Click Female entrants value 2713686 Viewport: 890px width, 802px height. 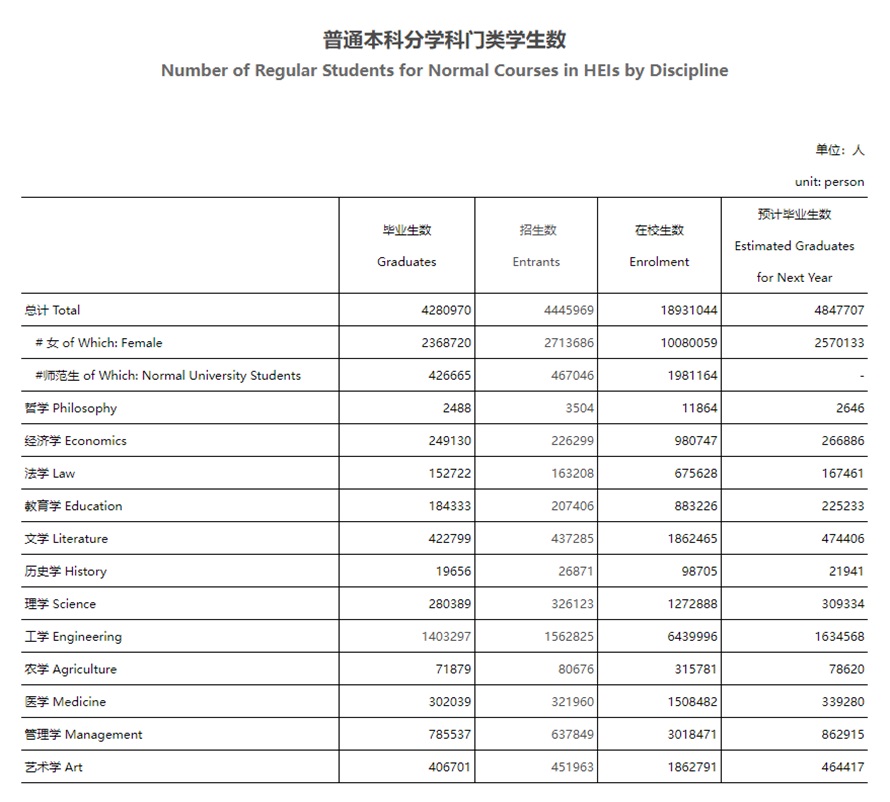(x=569, y=343)
